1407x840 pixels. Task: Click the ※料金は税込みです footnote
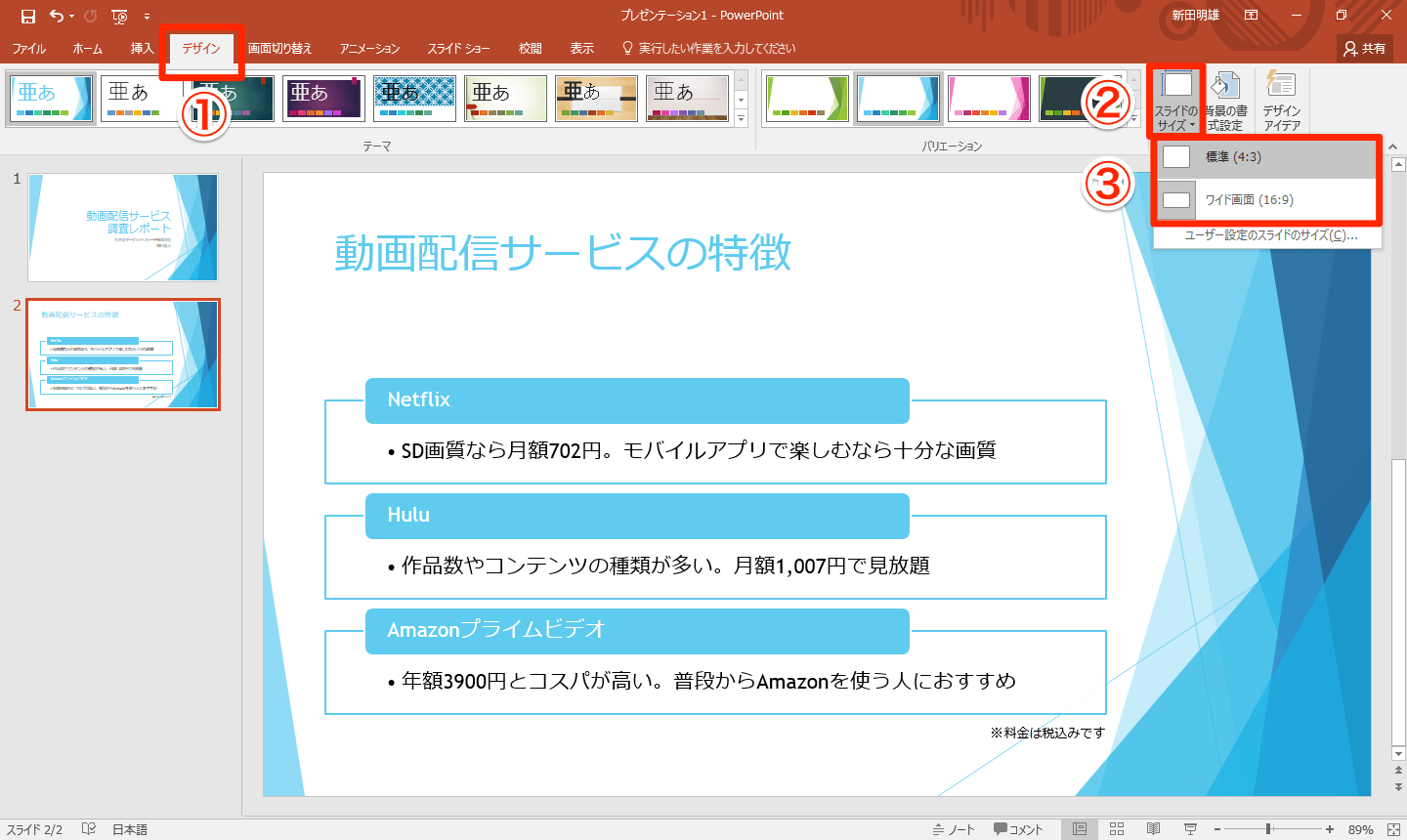(x=1047, y=733)
